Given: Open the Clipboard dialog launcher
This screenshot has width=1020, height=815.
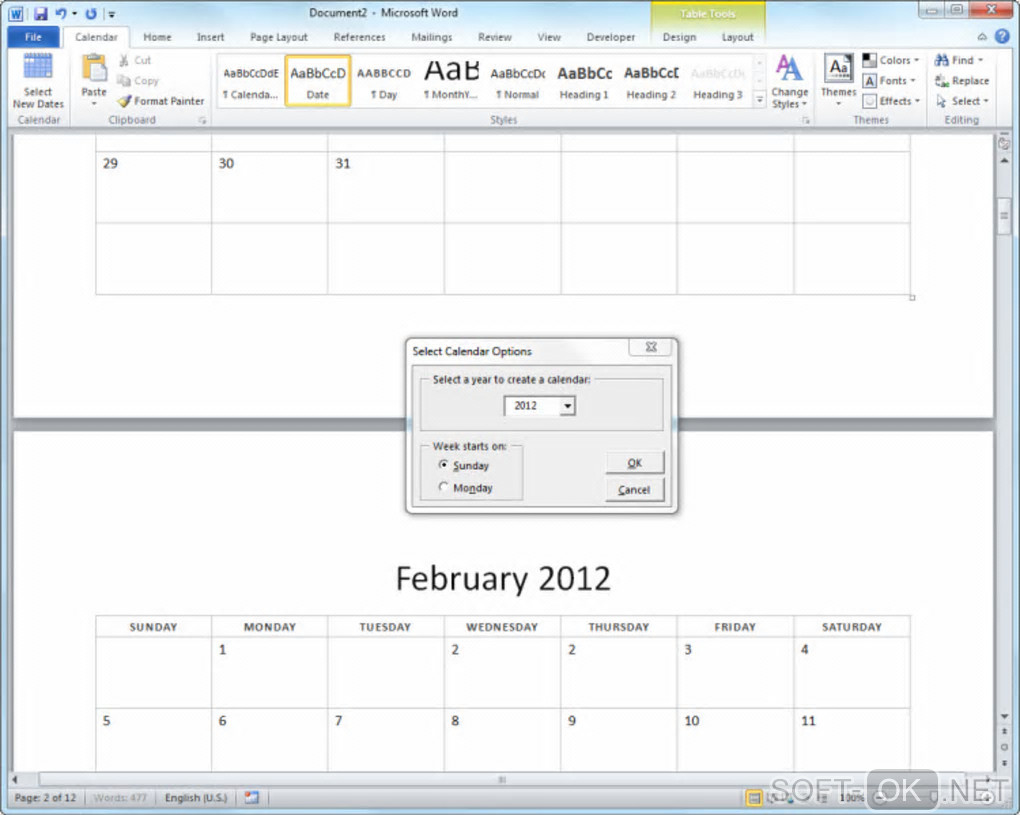Looking at the screenshot, I should 202,120.
